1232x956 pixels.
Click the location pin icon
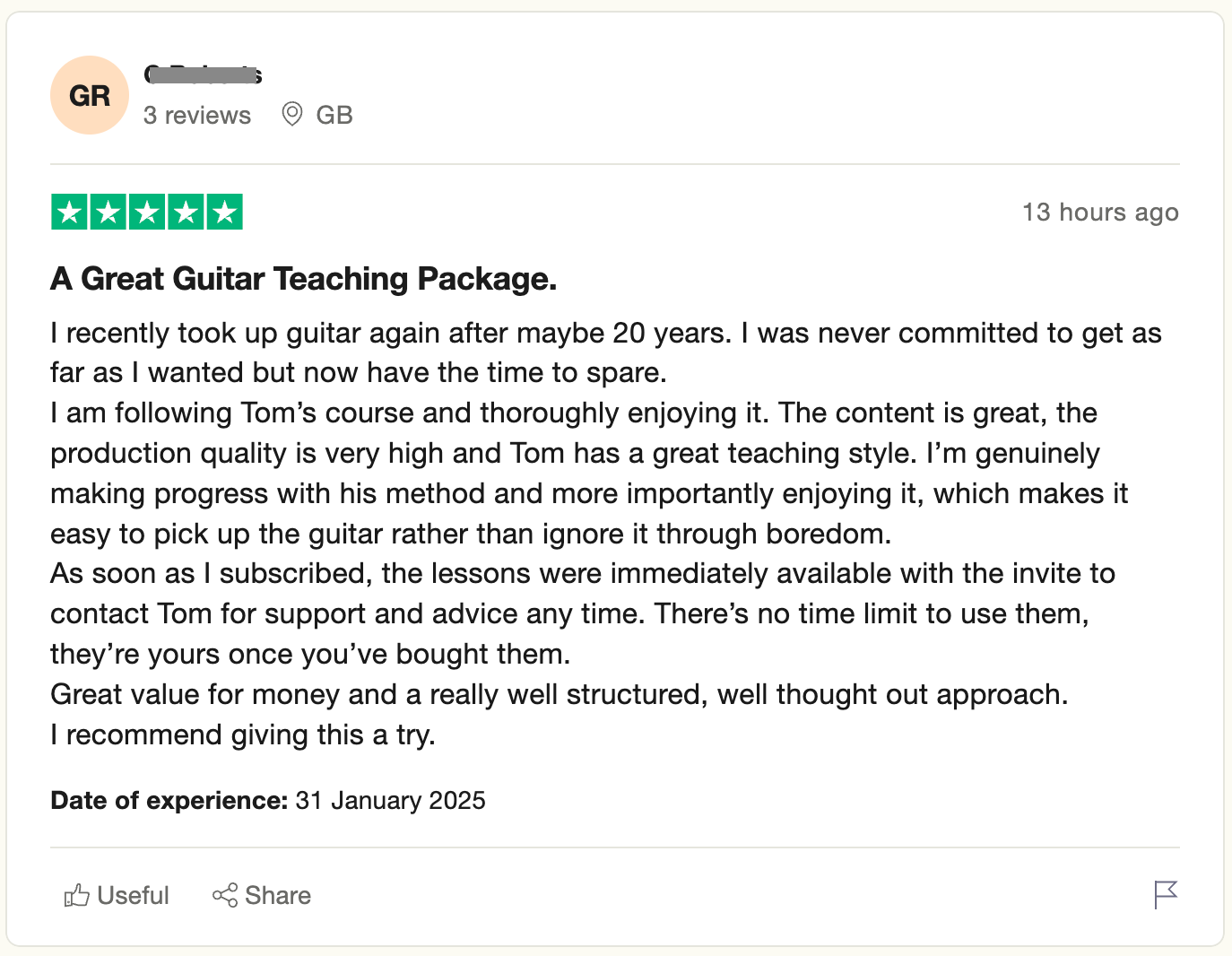pyautogui.click(x=292, y=114)
